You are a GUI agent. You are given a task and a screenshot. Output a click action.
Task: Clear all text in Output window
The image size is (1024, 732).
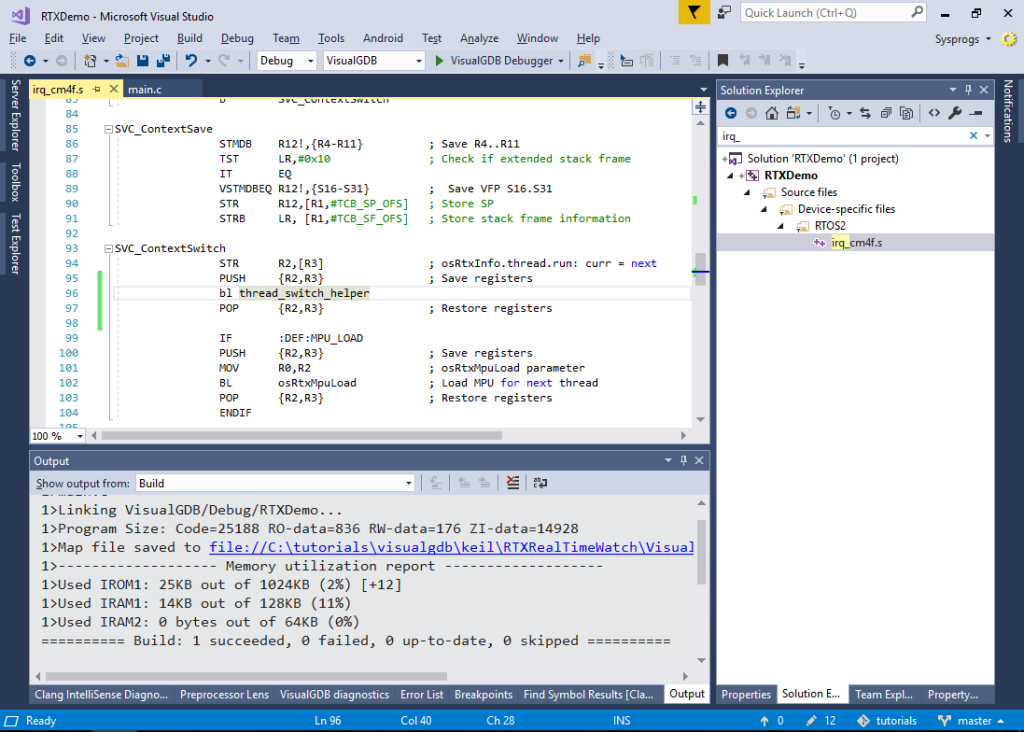point(511,482)
